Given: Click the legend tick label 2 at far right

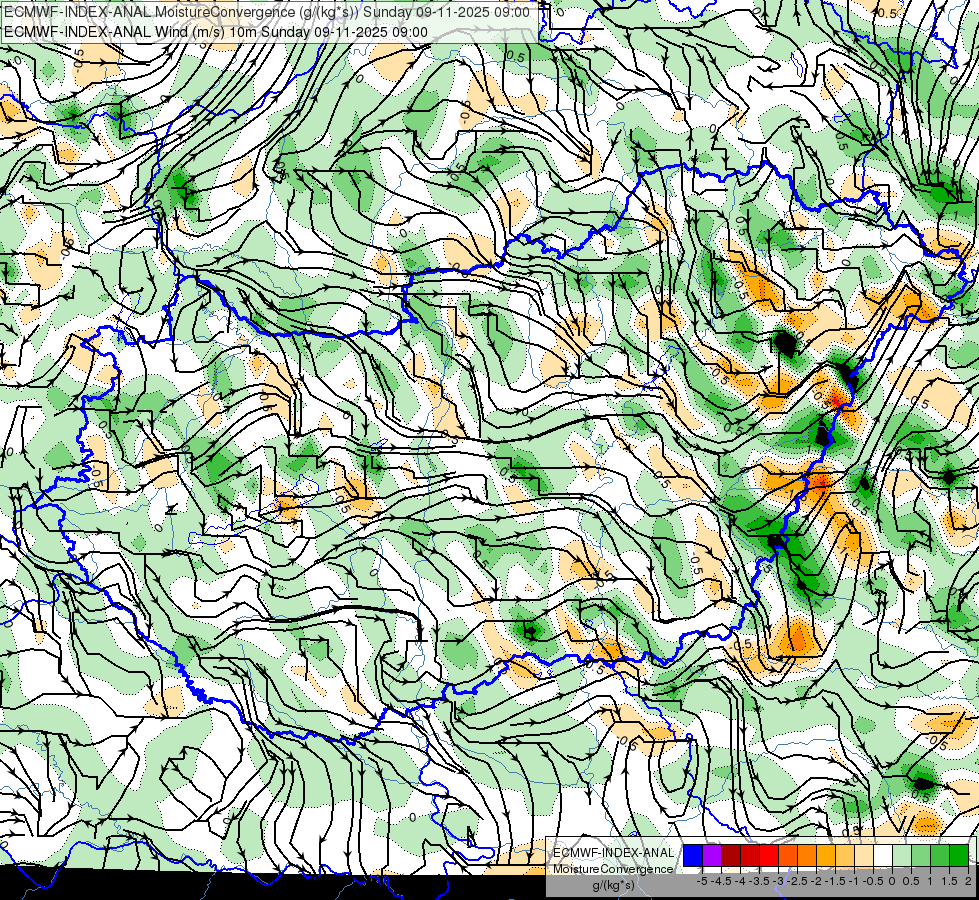Looking at the screenshot, I should click(x=968, y=881).
